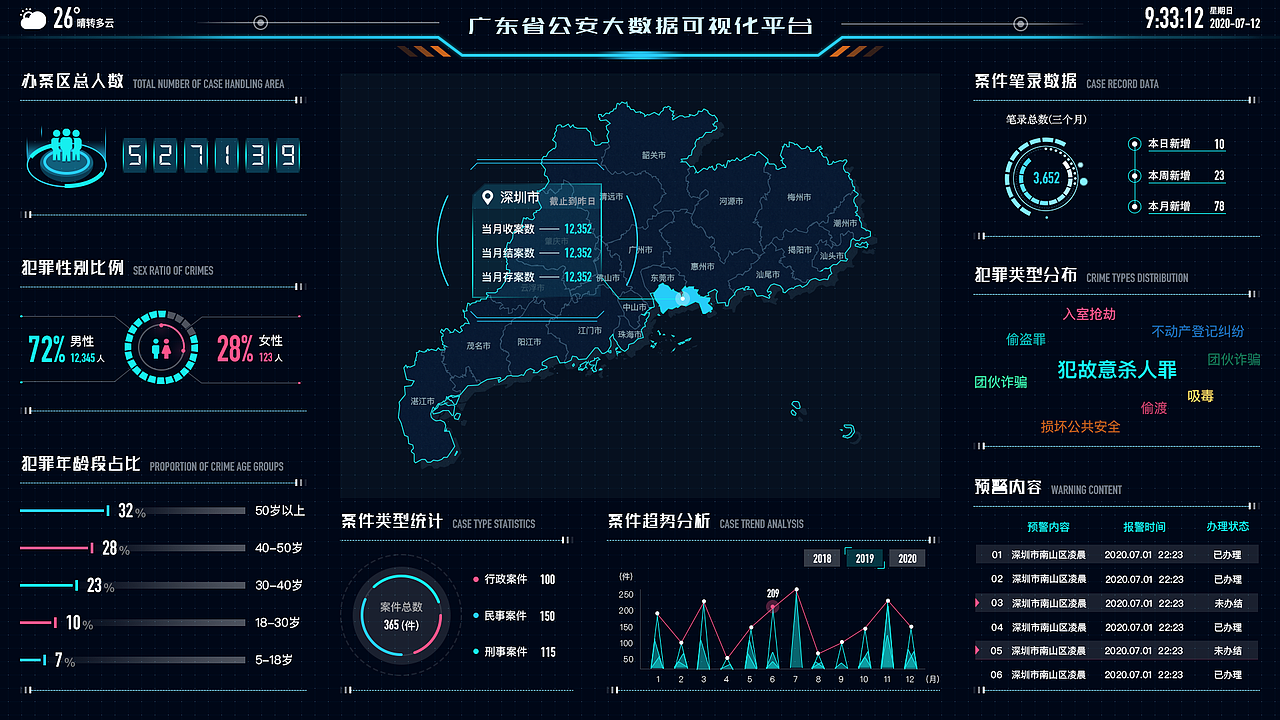Click the 梅州市 label on map
1280x720 pixels.
click(799, 198)
